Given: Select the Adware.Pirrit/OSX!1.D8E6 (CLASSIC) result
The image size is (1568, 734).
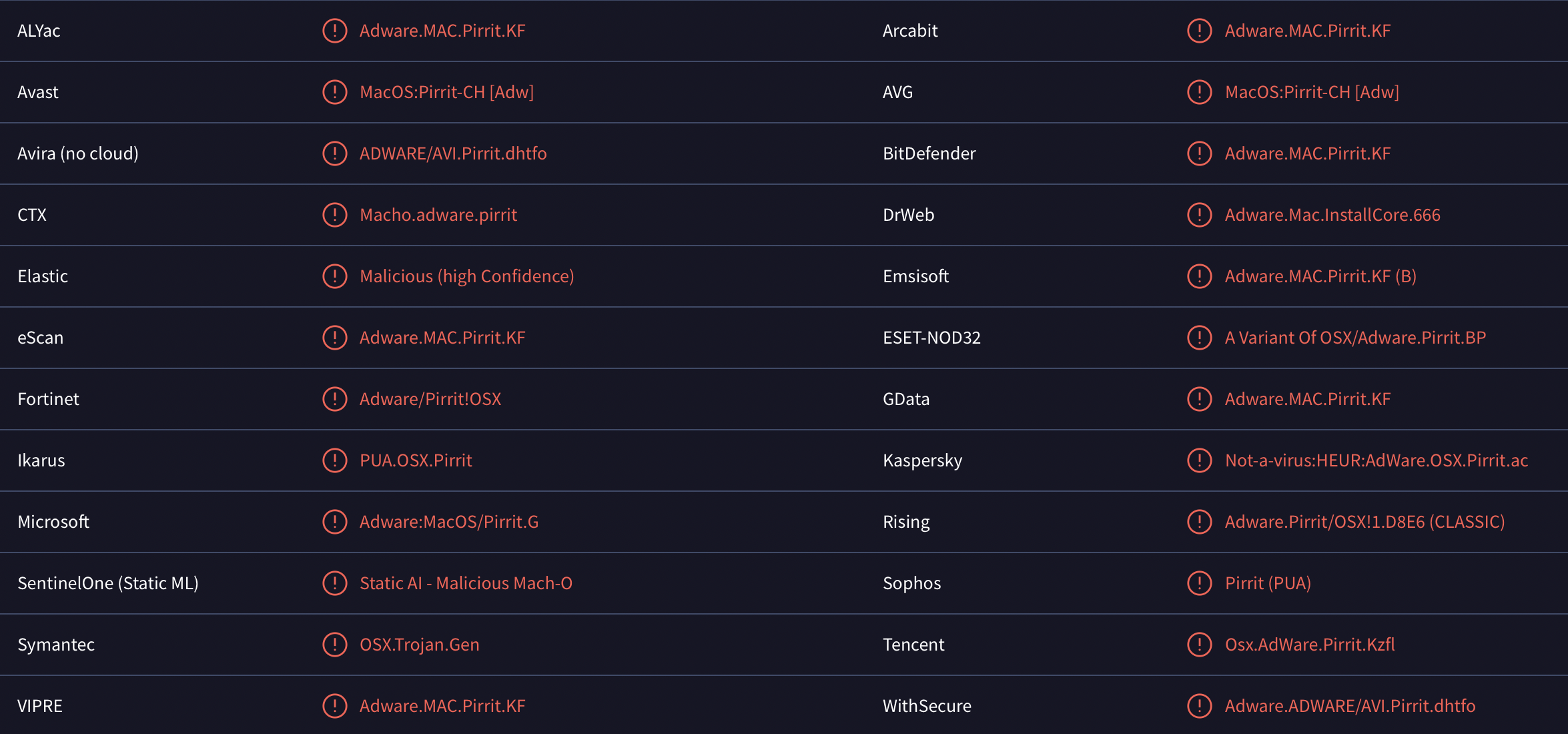Looking at the screenshot, I should point(1364,522).
